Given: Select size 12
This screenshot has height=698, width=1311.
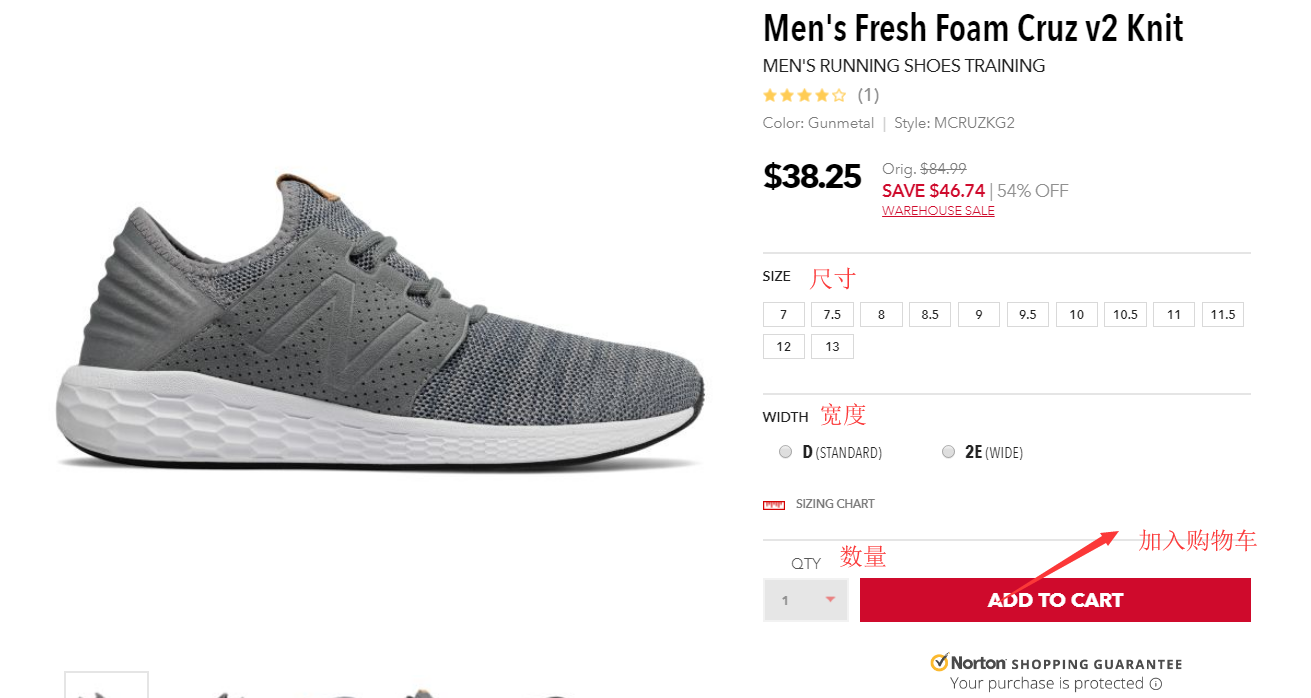Looking at the screenshot, I should tap(783, 347).
